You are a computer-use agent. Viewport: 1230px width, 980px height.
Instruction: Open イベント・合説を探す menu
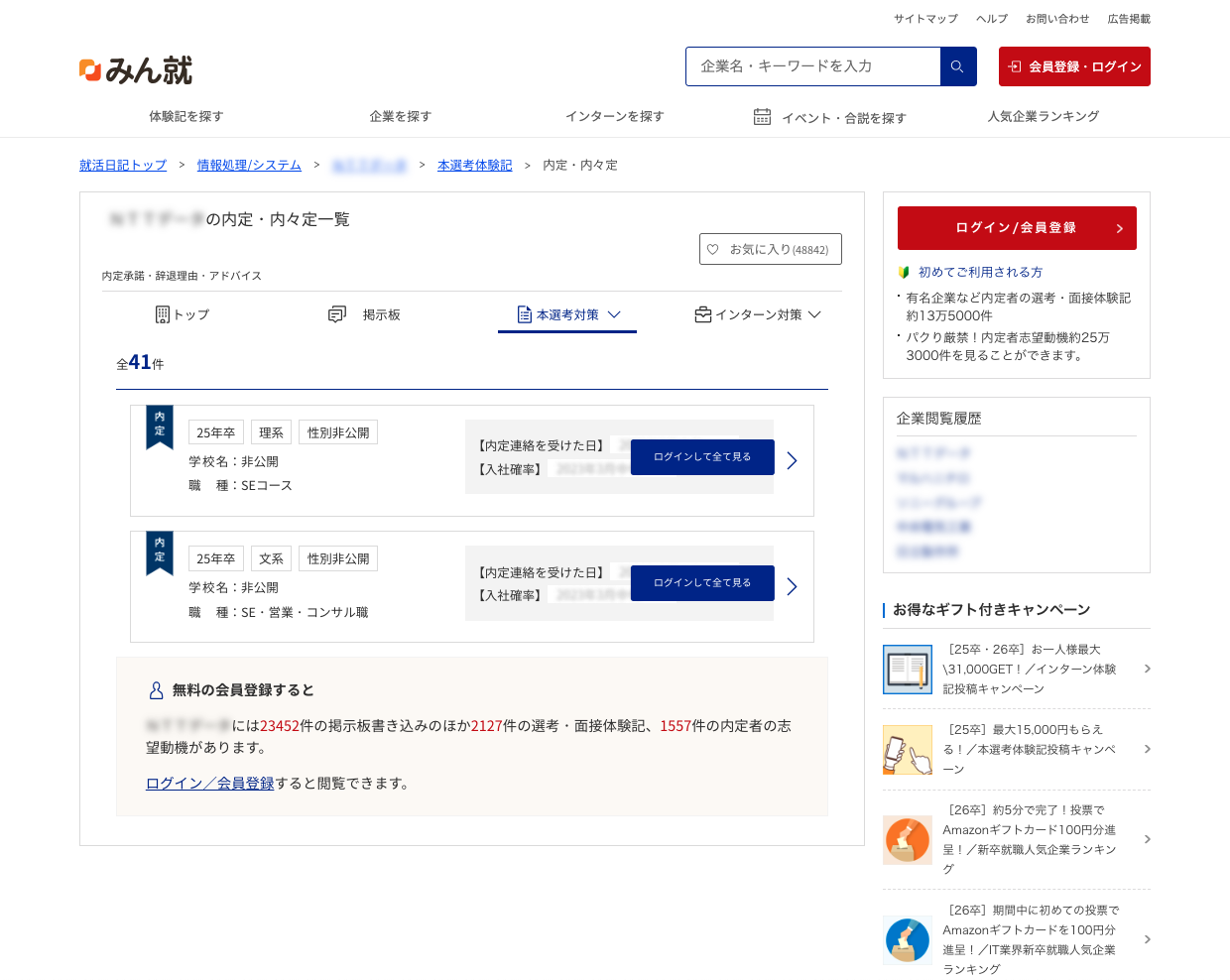829,117
